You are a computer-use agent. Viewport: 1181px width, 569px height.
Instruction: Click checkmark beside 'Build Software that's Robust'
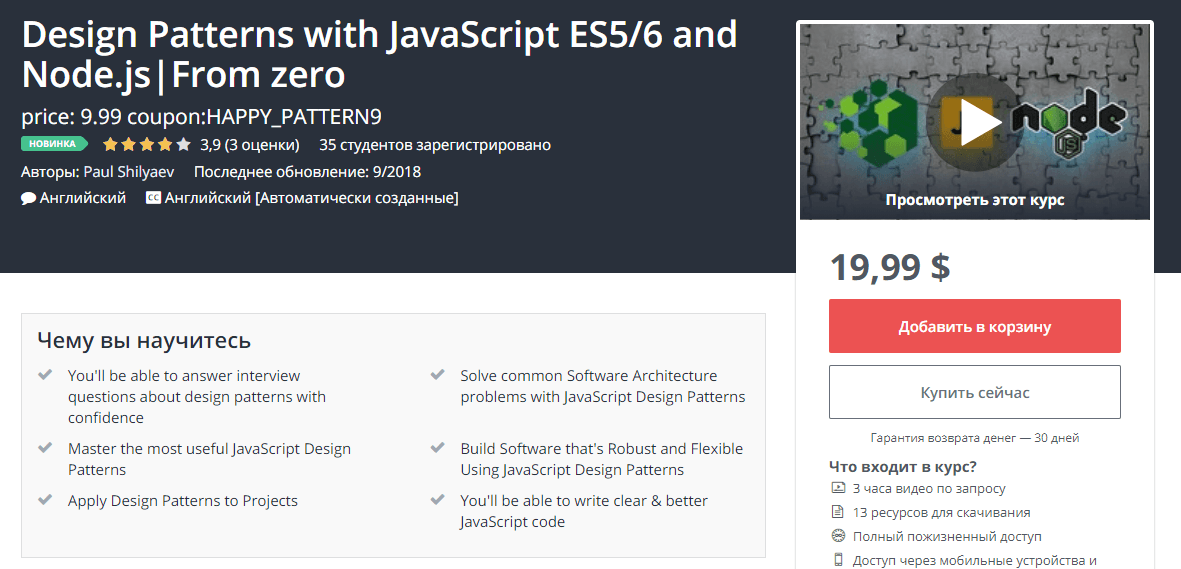438,448
